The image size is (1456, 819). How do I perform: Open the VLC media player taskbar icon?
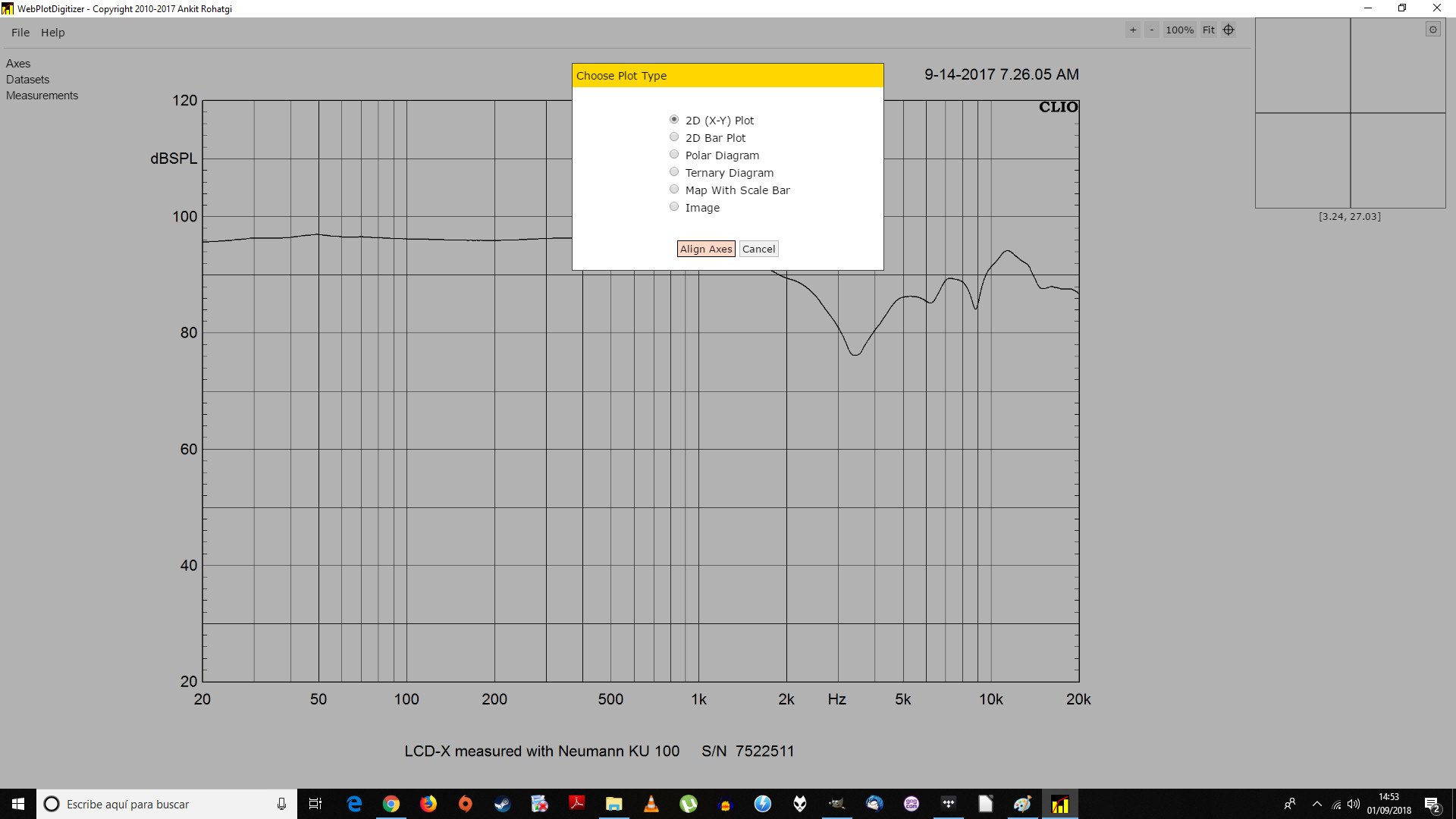[x=651, y=804]
